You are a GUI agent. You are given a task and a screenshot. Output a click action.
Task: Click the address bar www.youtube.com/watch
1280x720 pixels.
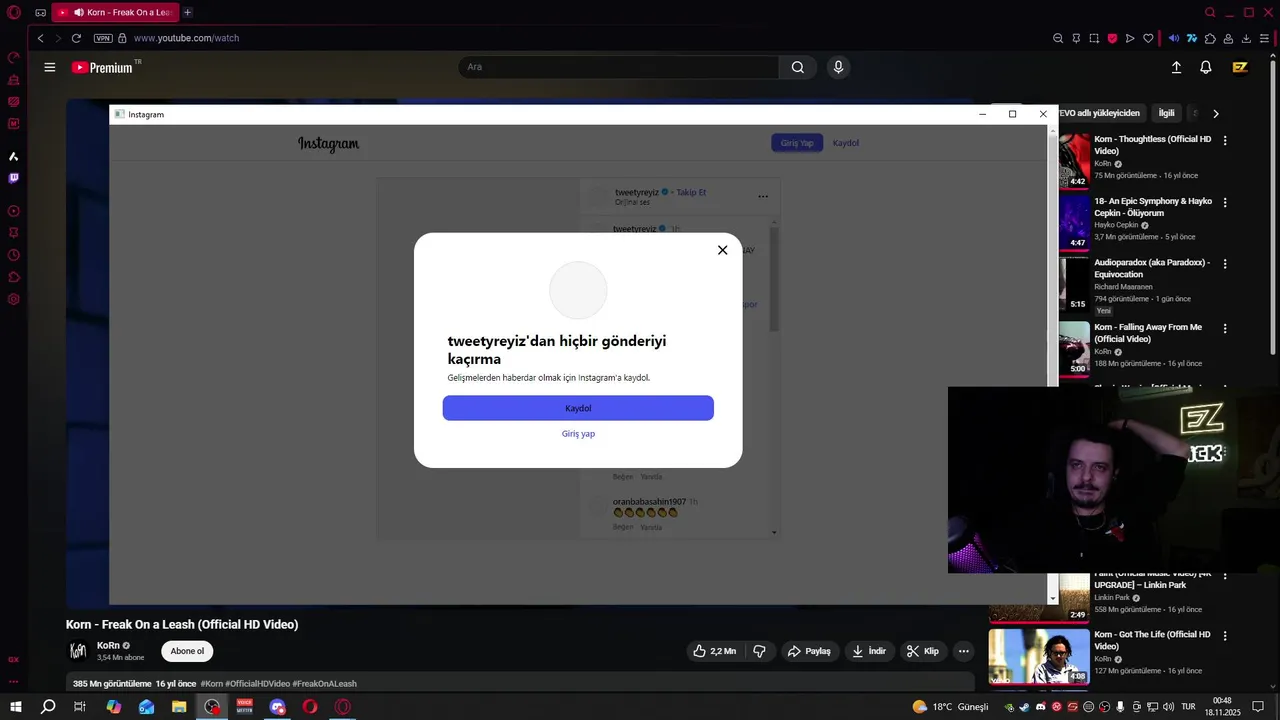click(x=186, y=38)
